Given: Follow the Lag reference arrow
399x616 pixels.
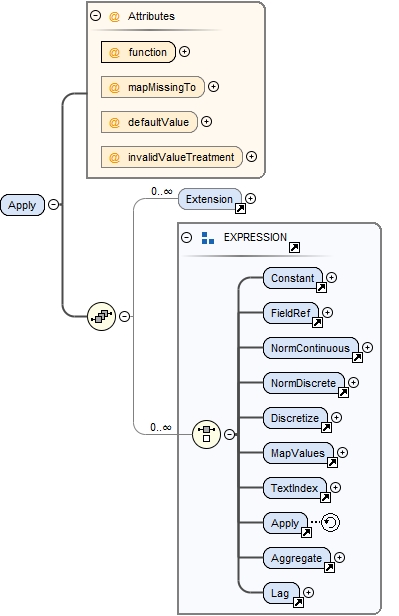Looking at the screenshot, I should [298, 603].
